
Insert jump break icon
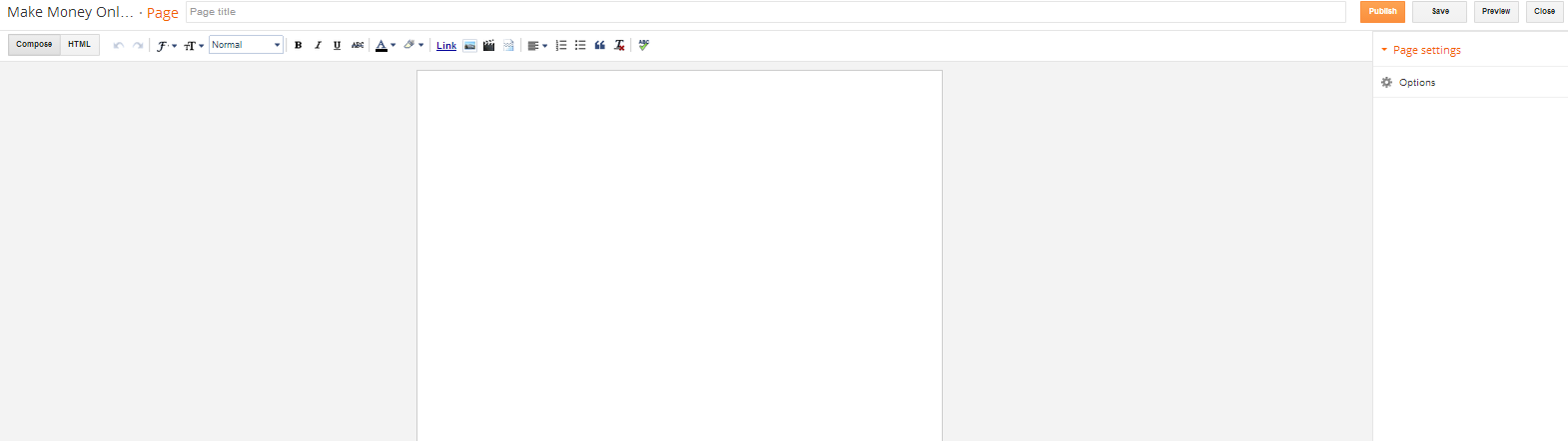tap(508, 45)
